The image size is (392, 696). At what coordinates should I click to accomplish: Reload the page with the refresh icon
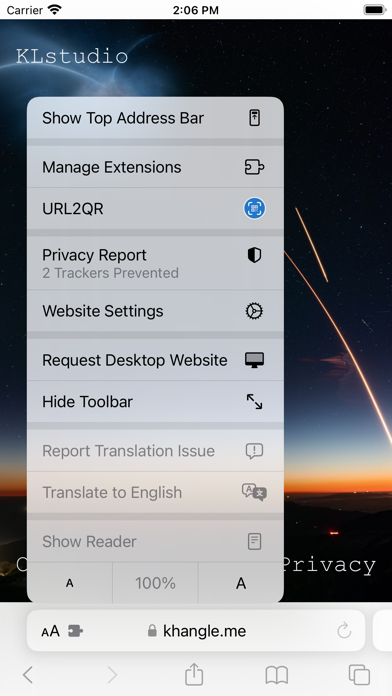pos(344,631)
